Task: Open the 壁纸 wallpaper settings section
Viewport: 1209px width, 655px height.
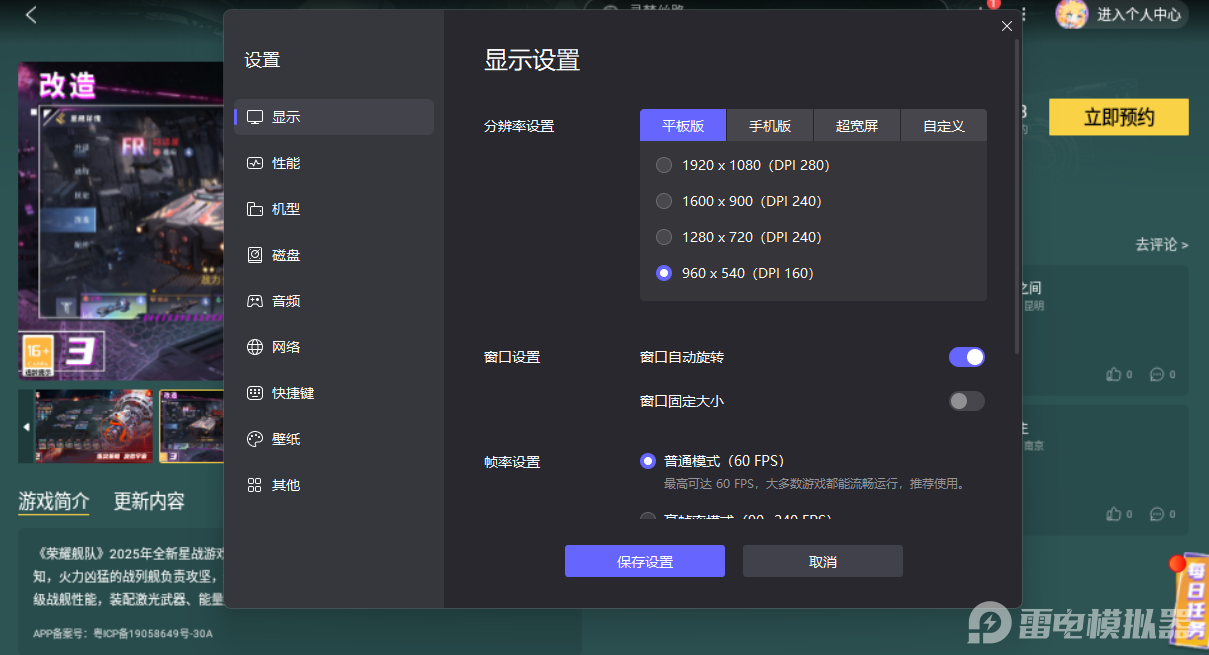Action: coord(334,439)
